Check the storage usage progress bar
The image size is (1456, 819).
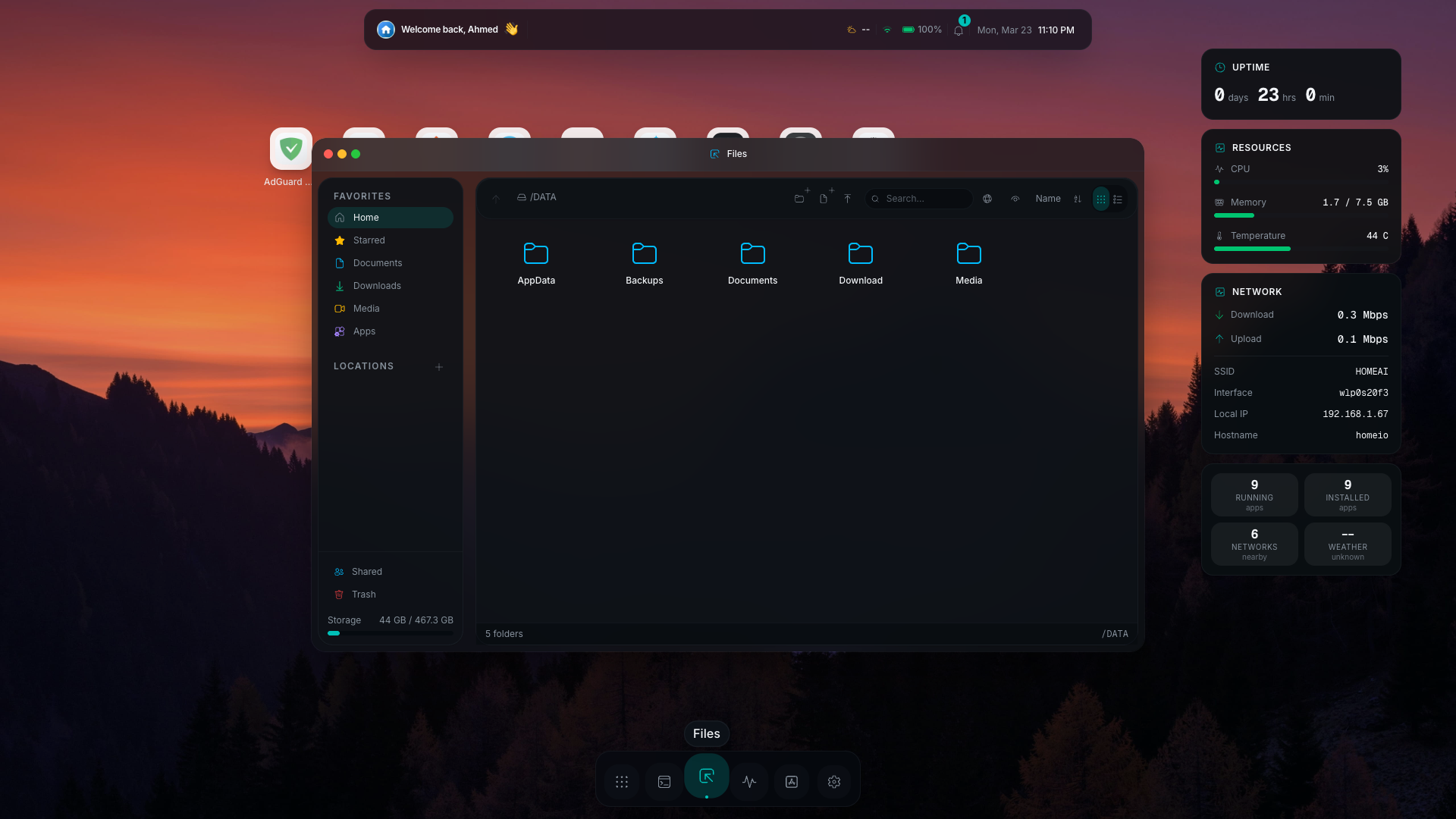tap(390, 633)
